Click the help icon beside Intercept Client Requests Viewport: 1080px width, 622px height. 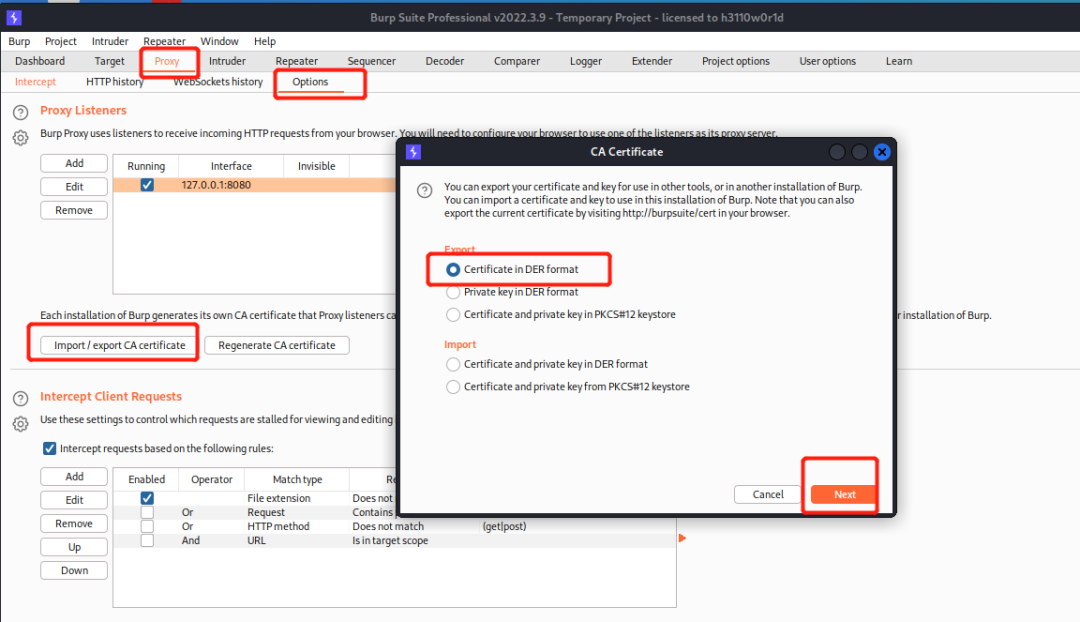[x=20, y=397]
